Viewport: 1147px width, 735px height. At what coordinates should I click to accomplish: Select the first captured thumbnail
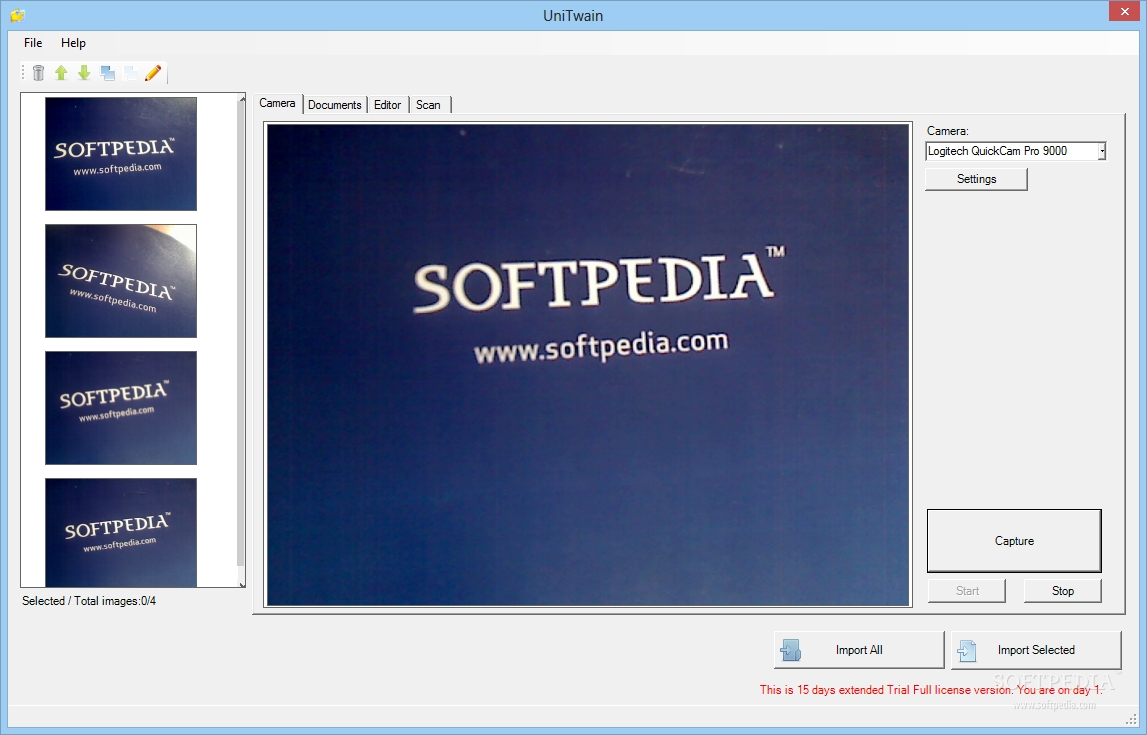pos(121,154)
